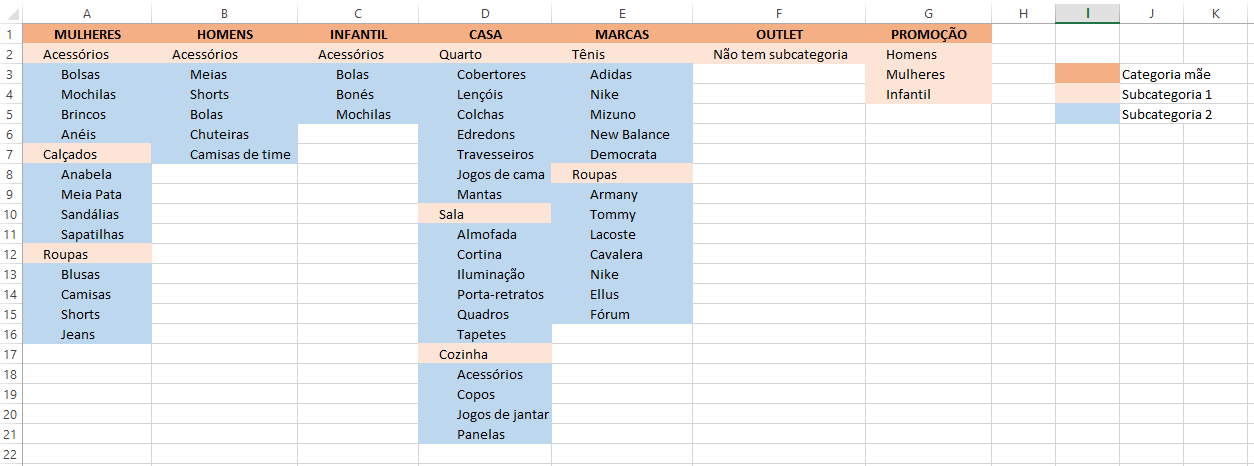The height and width of the screenshot is (466, 1254).
Task: Select the OUTLET header cell
Action: (x=779, y=34)
